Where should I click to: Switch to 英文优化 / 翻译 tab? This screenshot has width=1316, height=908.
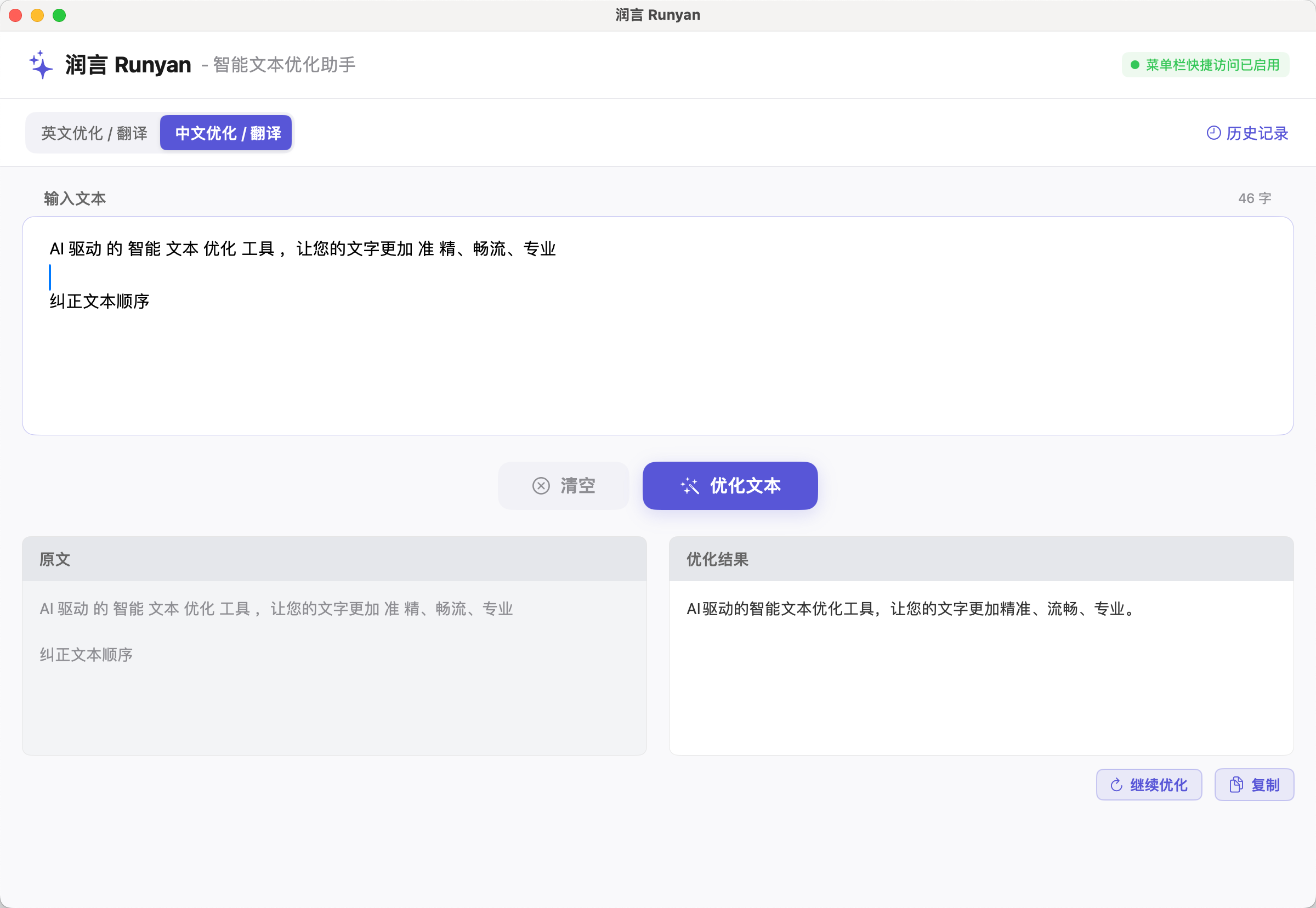(94, 133)
